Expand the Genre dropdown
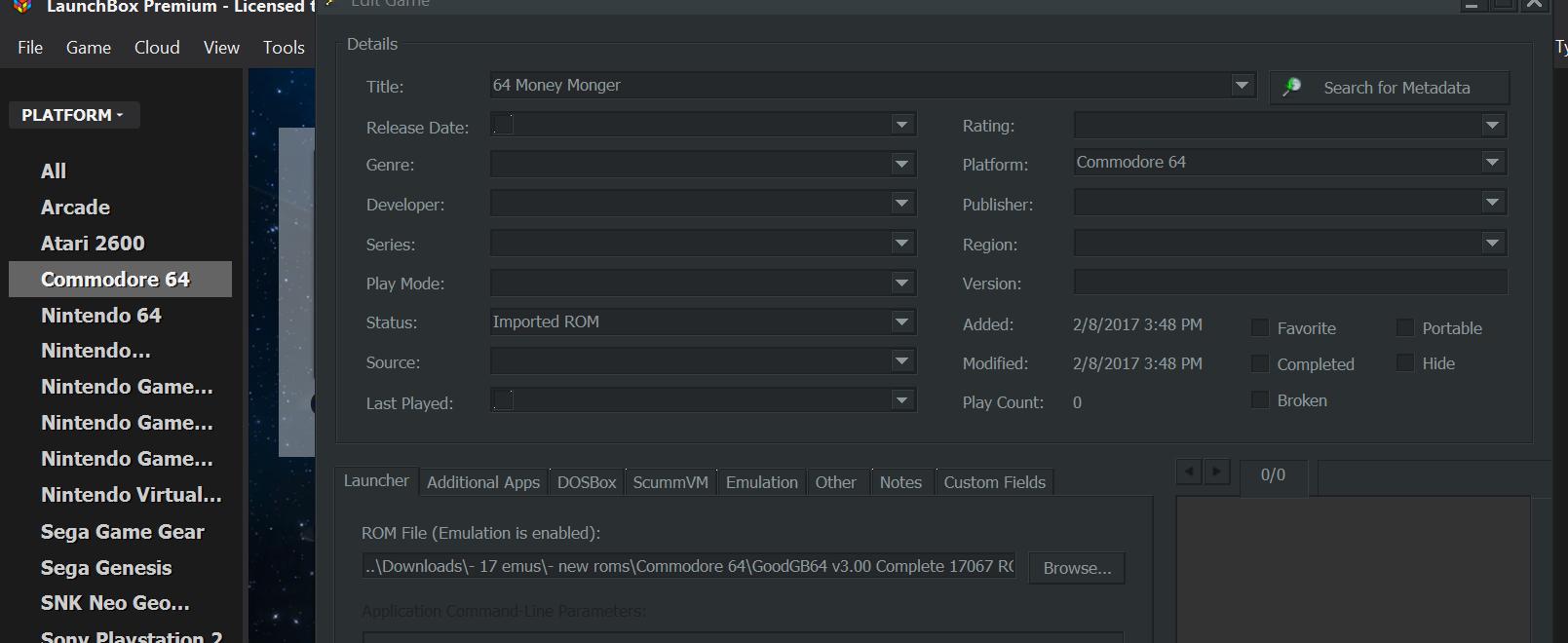Image resolution: width=1568 pixels, height=643 pixels. pyautogui.click(x=902, y=165)
